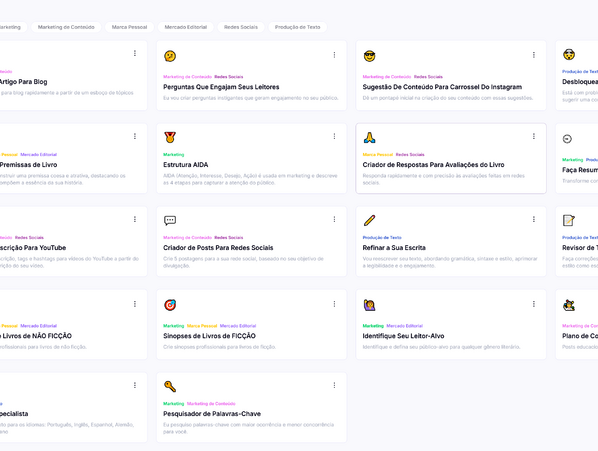Click the praying hands icon
Image resolution: width=598 pixels, height=451 pixels.
click(369, 137)
